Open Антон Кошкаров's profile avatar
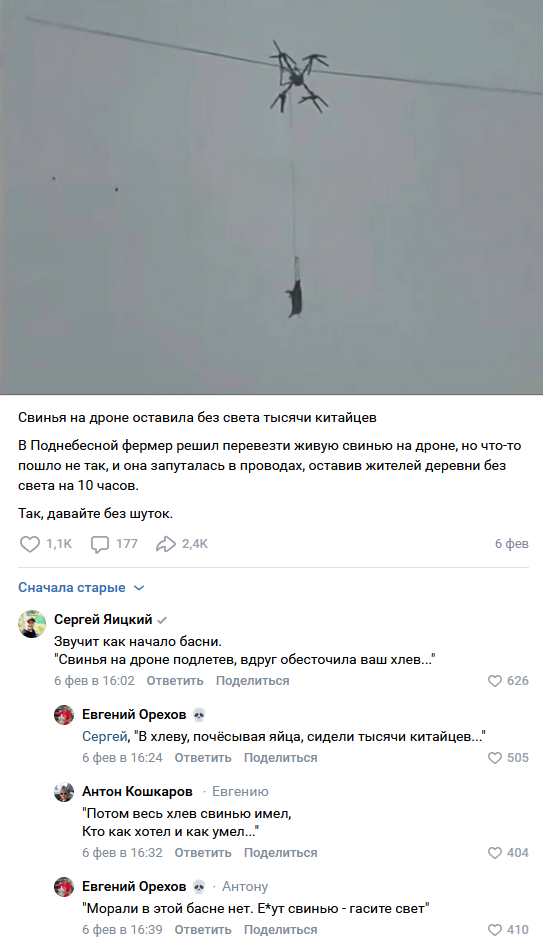543x943 pixels. point(64,792)
